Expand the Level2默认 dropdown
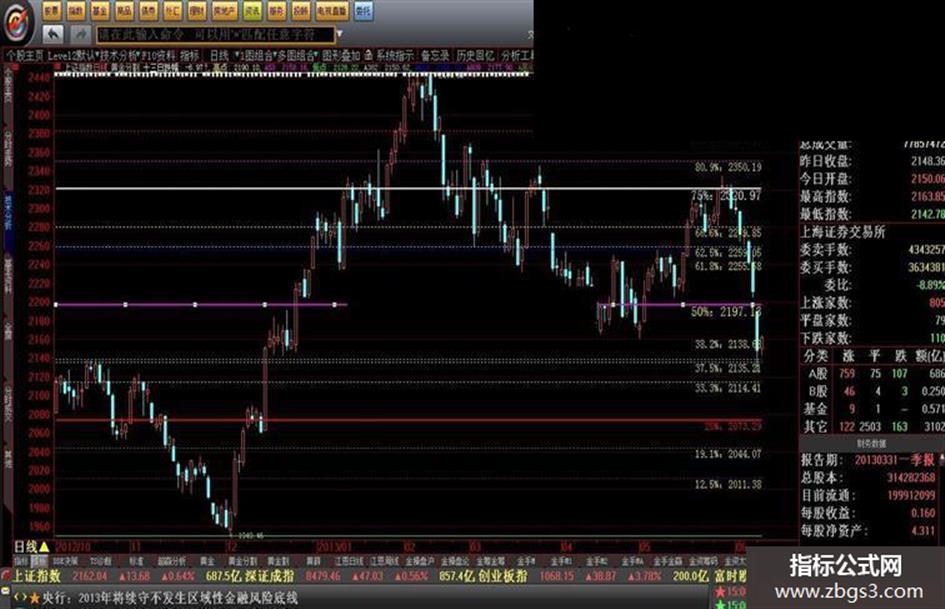Screen dimensions: 945x609 (72, 55)
